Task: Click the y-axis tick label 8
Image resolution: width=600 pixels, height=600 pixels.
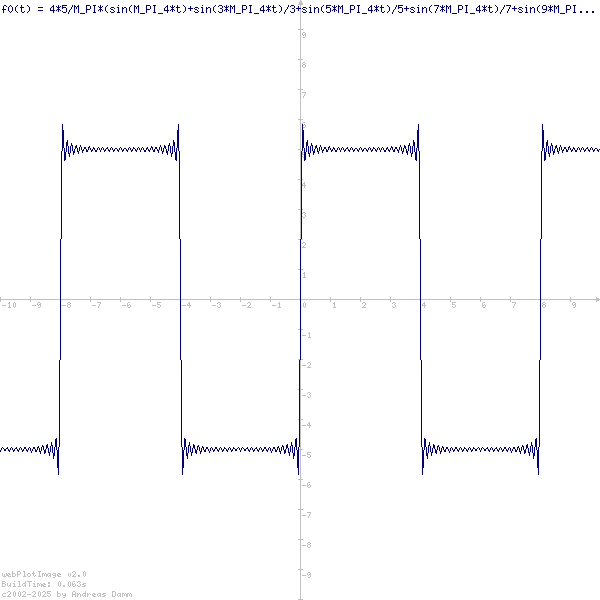Action: [x=304, y=65]
